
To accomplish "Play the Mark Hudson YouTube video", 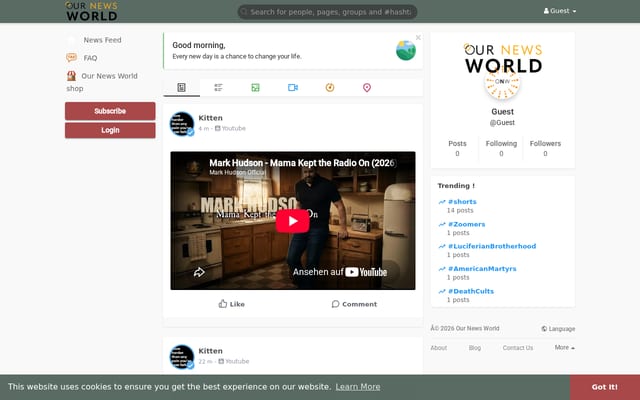I will click(x=293, y=221).
